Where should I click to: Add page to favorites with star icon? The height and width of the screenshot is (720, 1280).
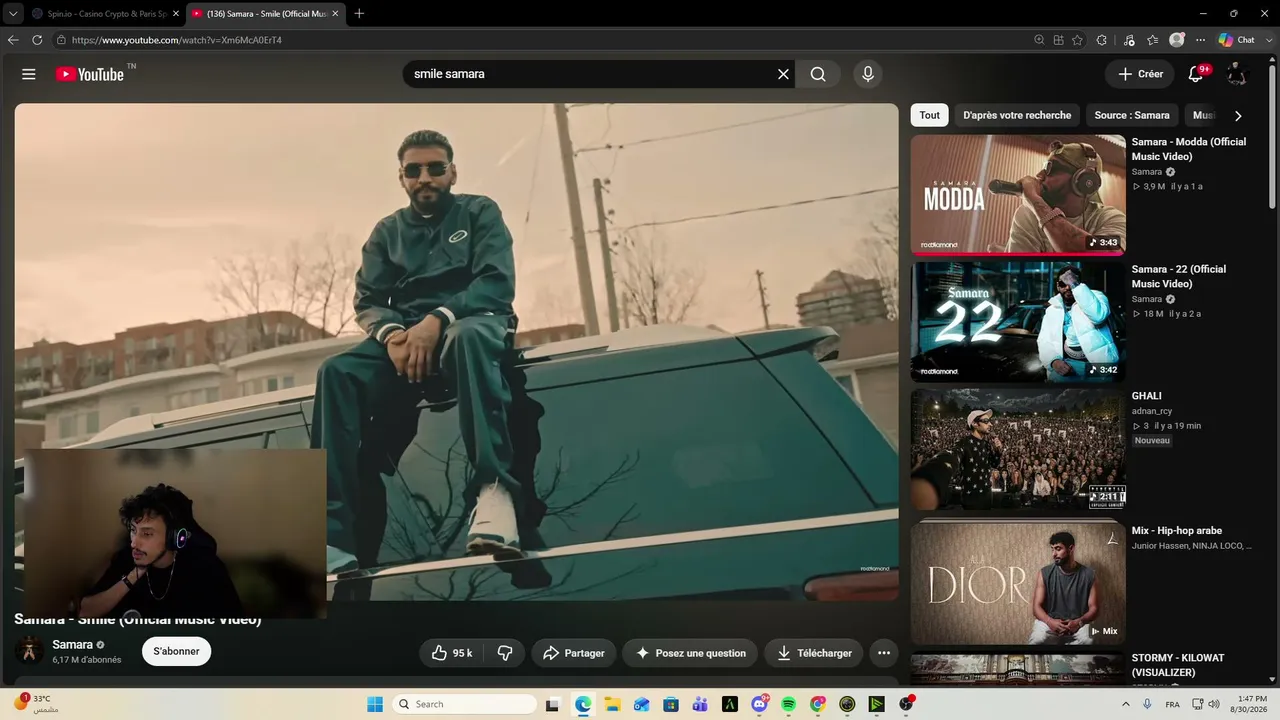[x=1077, y=40]
